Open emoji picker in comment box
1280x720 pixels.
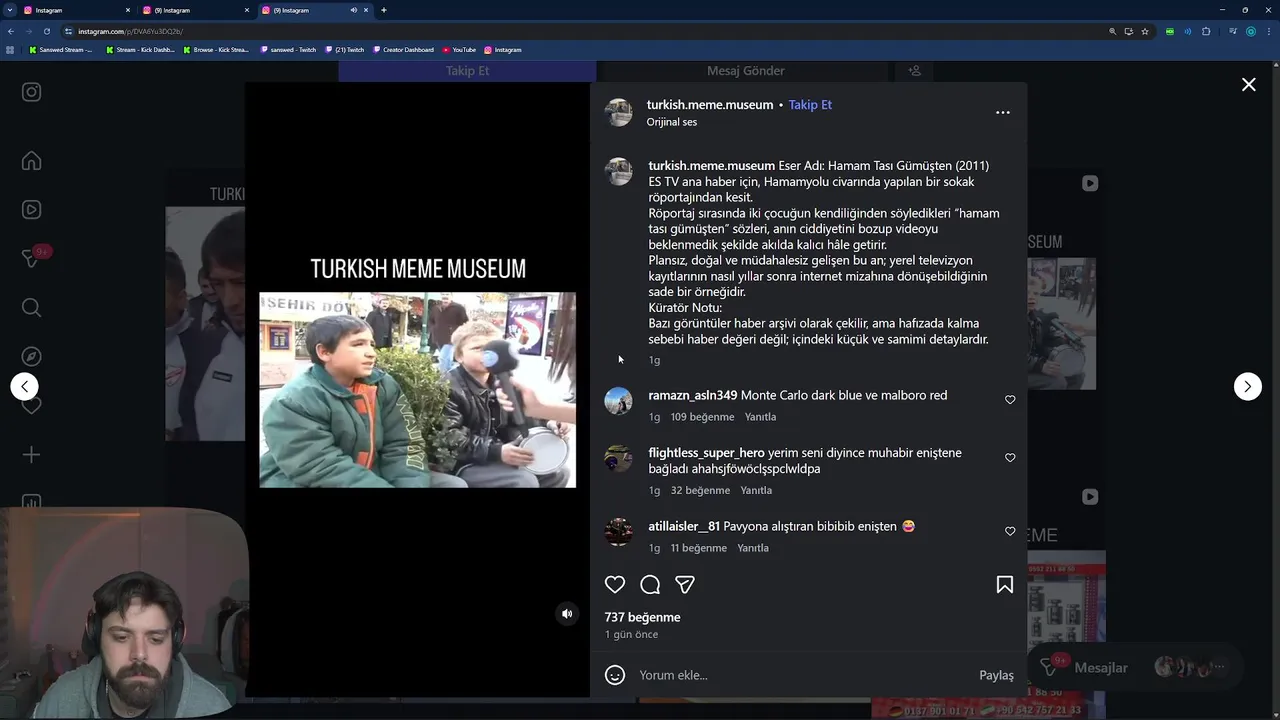click(x=615, y=675)
